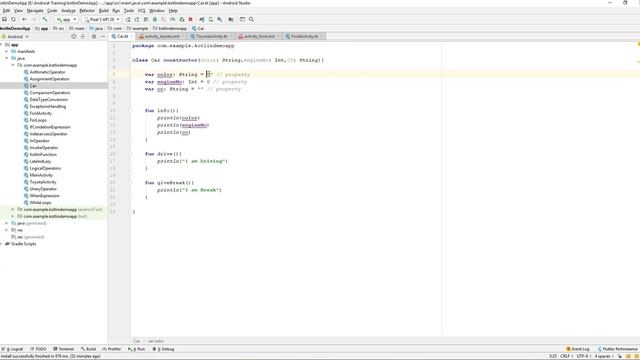The image size is (640, 360).
Task: Expand the java (generated) folder
Action: (7, 223)
